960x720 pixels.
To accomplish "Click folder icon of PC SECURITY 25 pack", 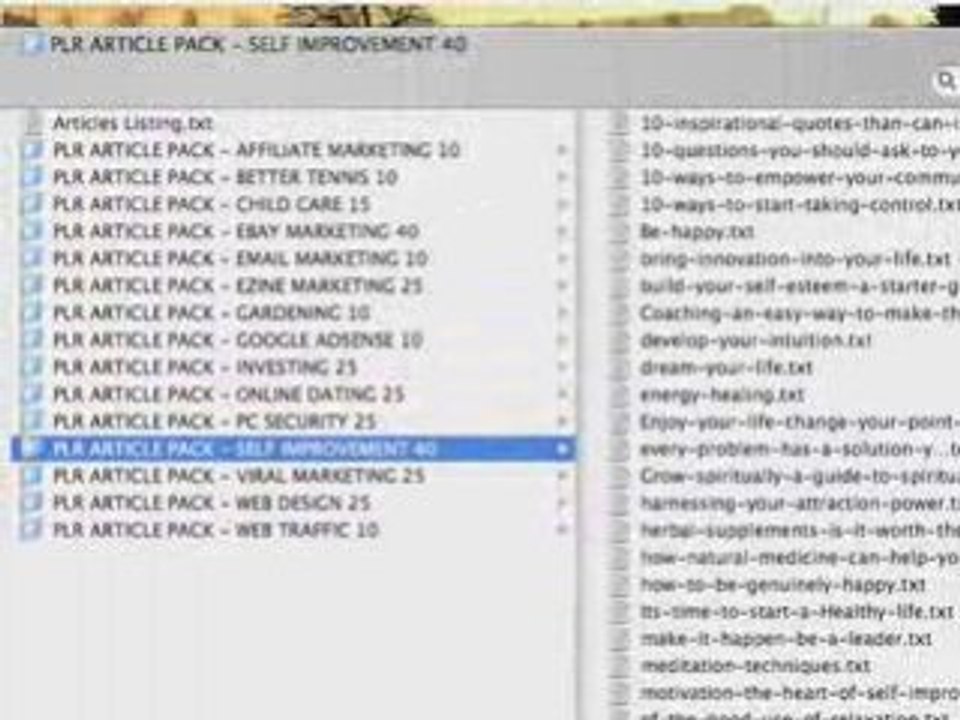I will 32,421.
